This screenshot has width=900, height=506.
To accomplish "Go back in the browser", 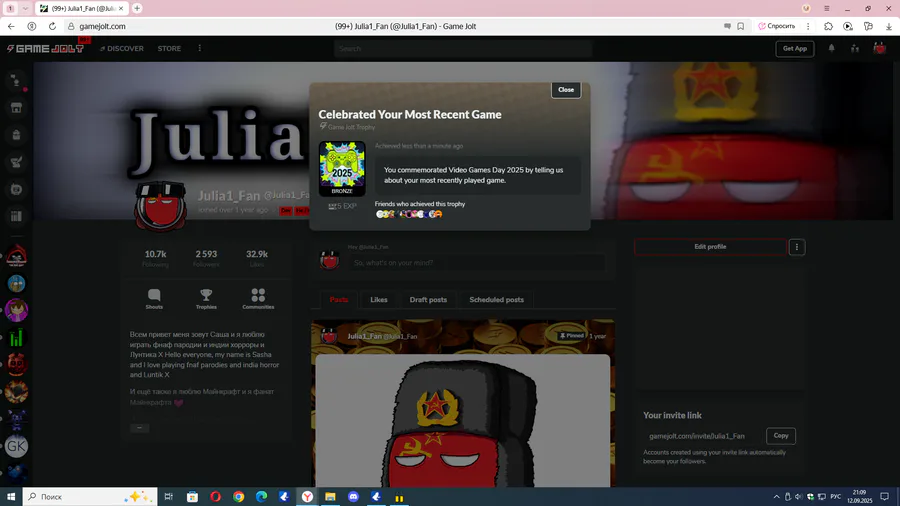I will click(11, 26).
